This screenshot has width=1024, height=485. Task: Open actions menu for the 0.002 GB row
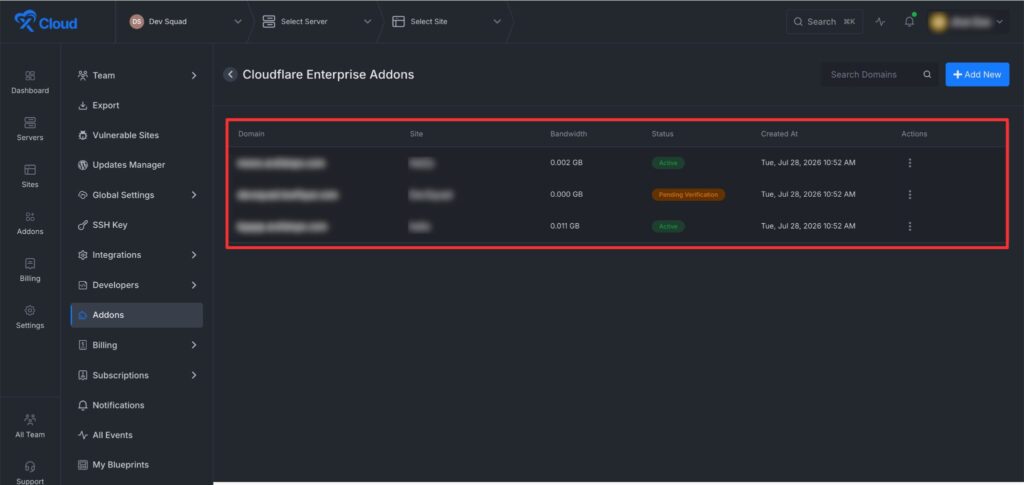[910, 163]
